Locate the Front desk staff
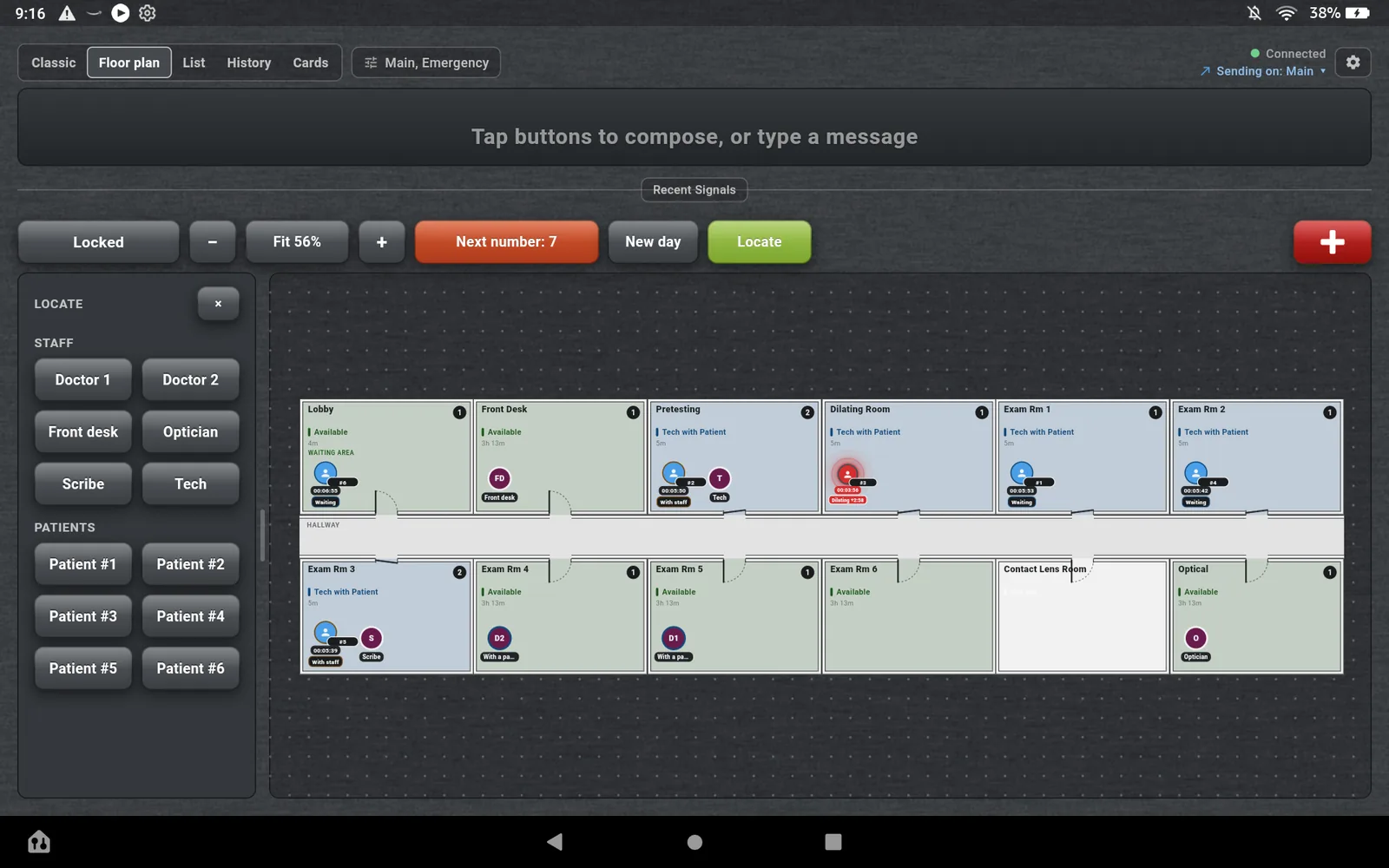 pos(83,432)
